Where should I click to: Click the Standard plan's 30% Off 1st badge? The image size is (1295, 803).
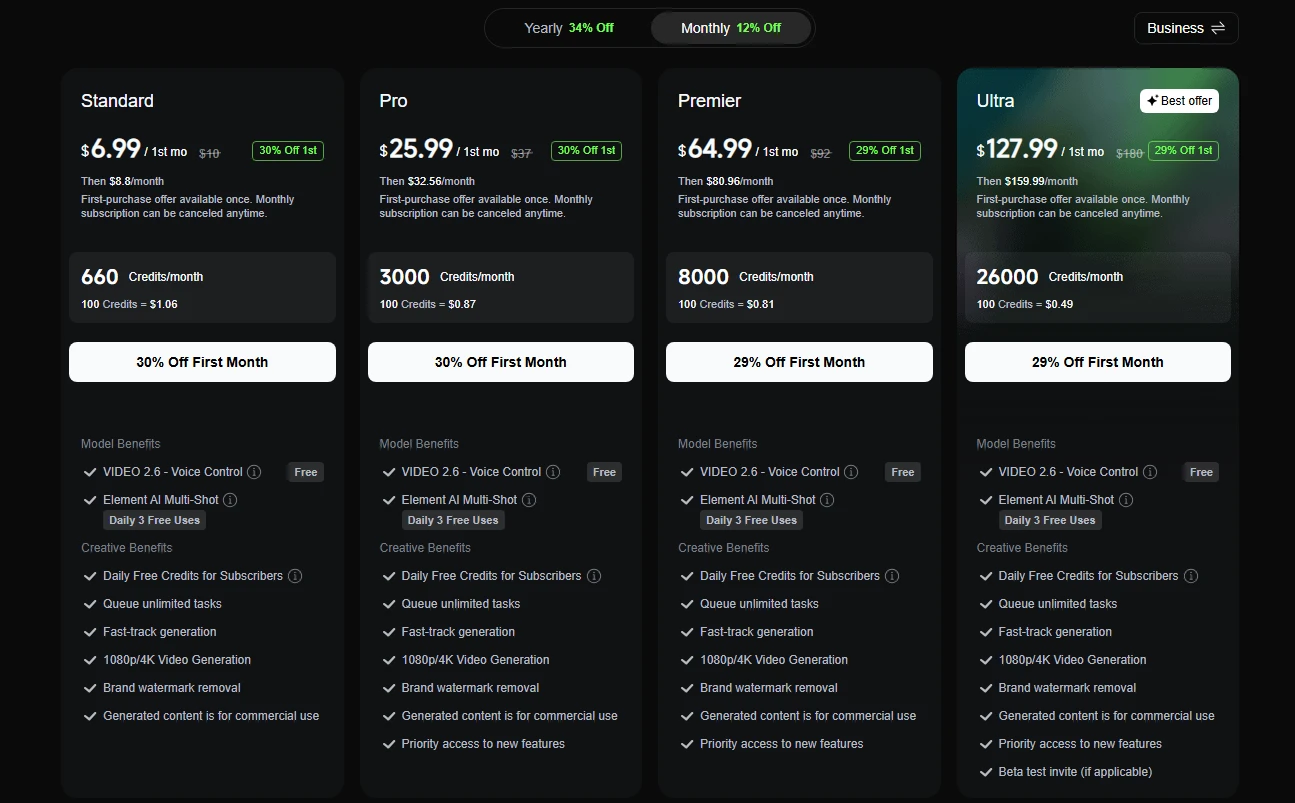(288, 151)
